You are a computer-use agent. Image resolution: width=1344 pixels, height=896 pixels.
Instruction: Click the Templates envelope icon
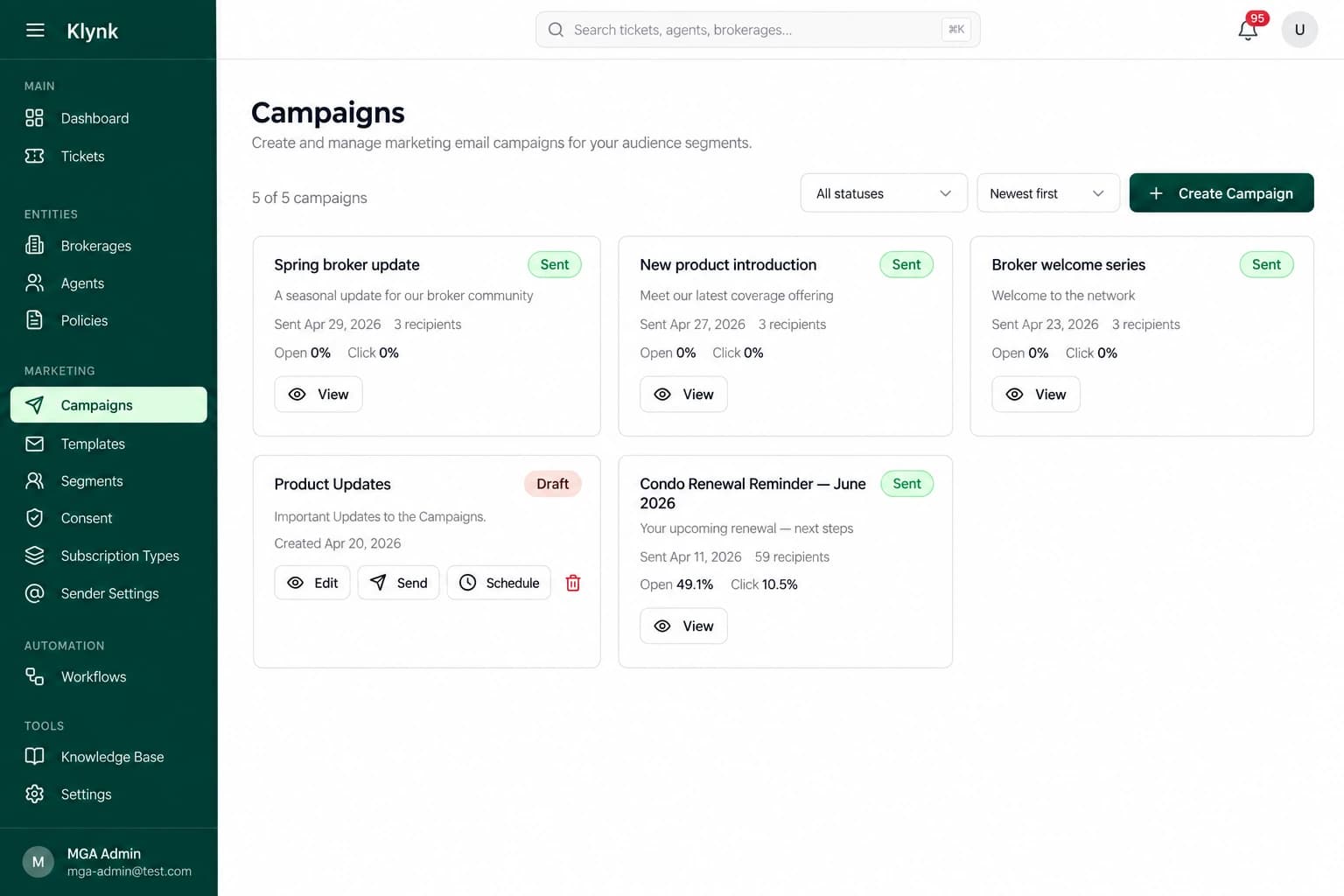[x=34, y=444]
